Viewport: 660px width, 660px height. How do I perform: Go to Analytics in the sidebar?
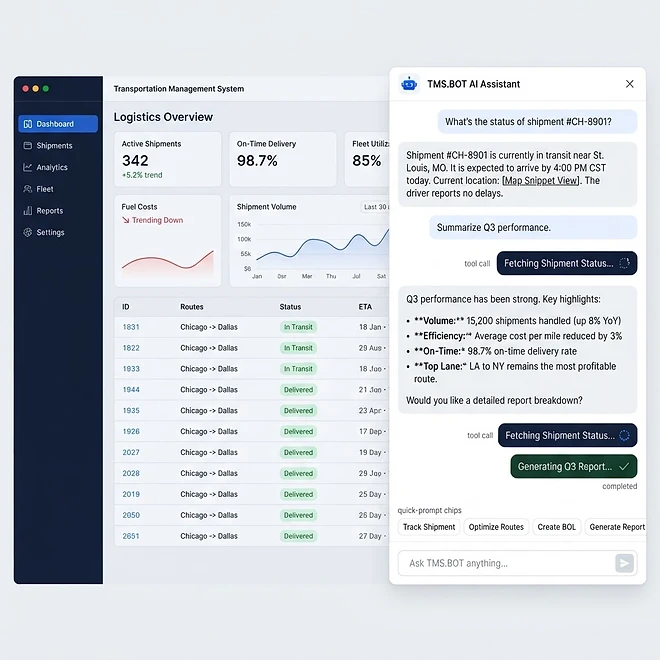[x=58, y=167]
